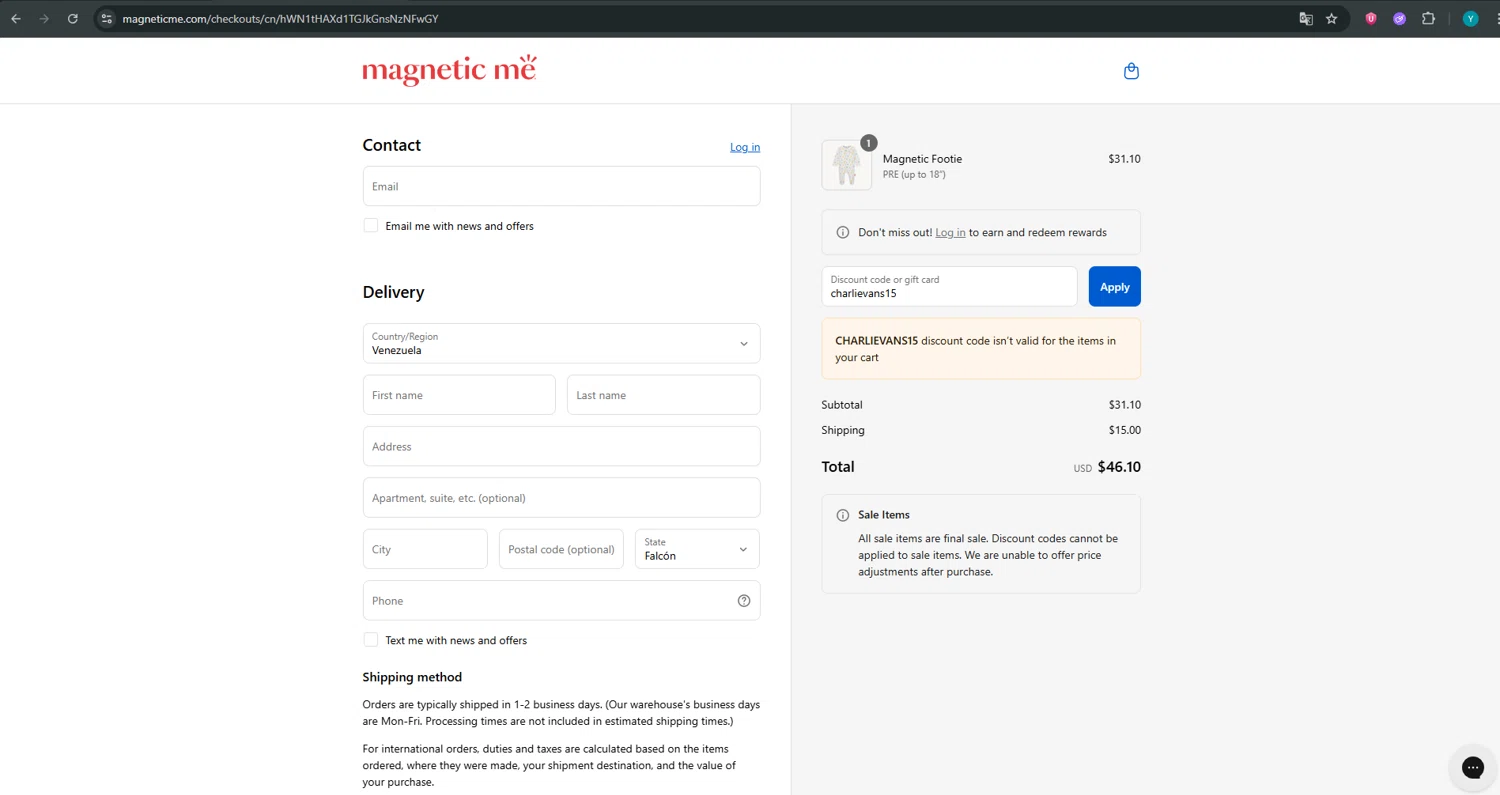Click the browser back arrow
This screenshot has height=795, width=1500.
pos(16,18)
